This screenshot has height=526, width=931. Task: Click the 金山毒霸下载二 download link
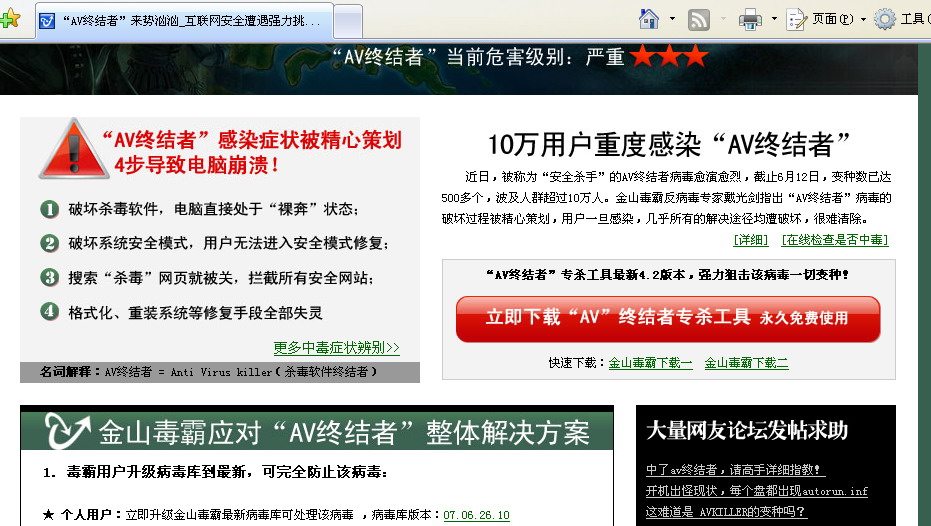click(746, 363)
